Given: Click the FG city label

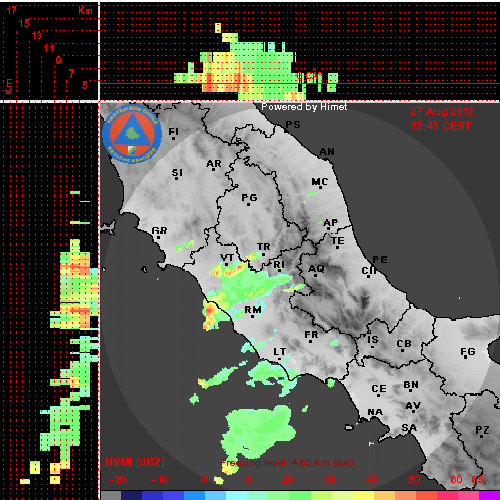Looking at the screenshot, I should 468,352.
